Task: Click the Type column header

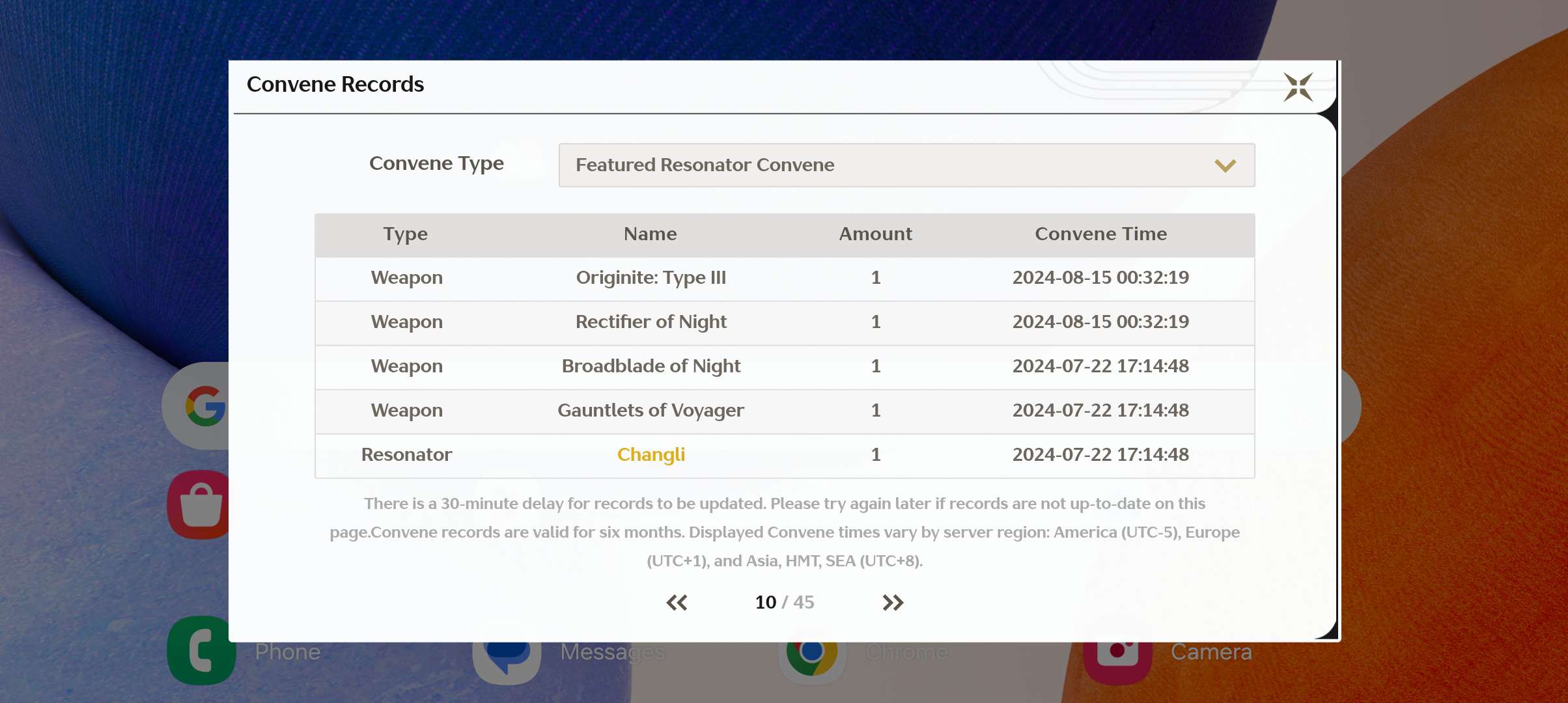Action: tap(405, 234)
